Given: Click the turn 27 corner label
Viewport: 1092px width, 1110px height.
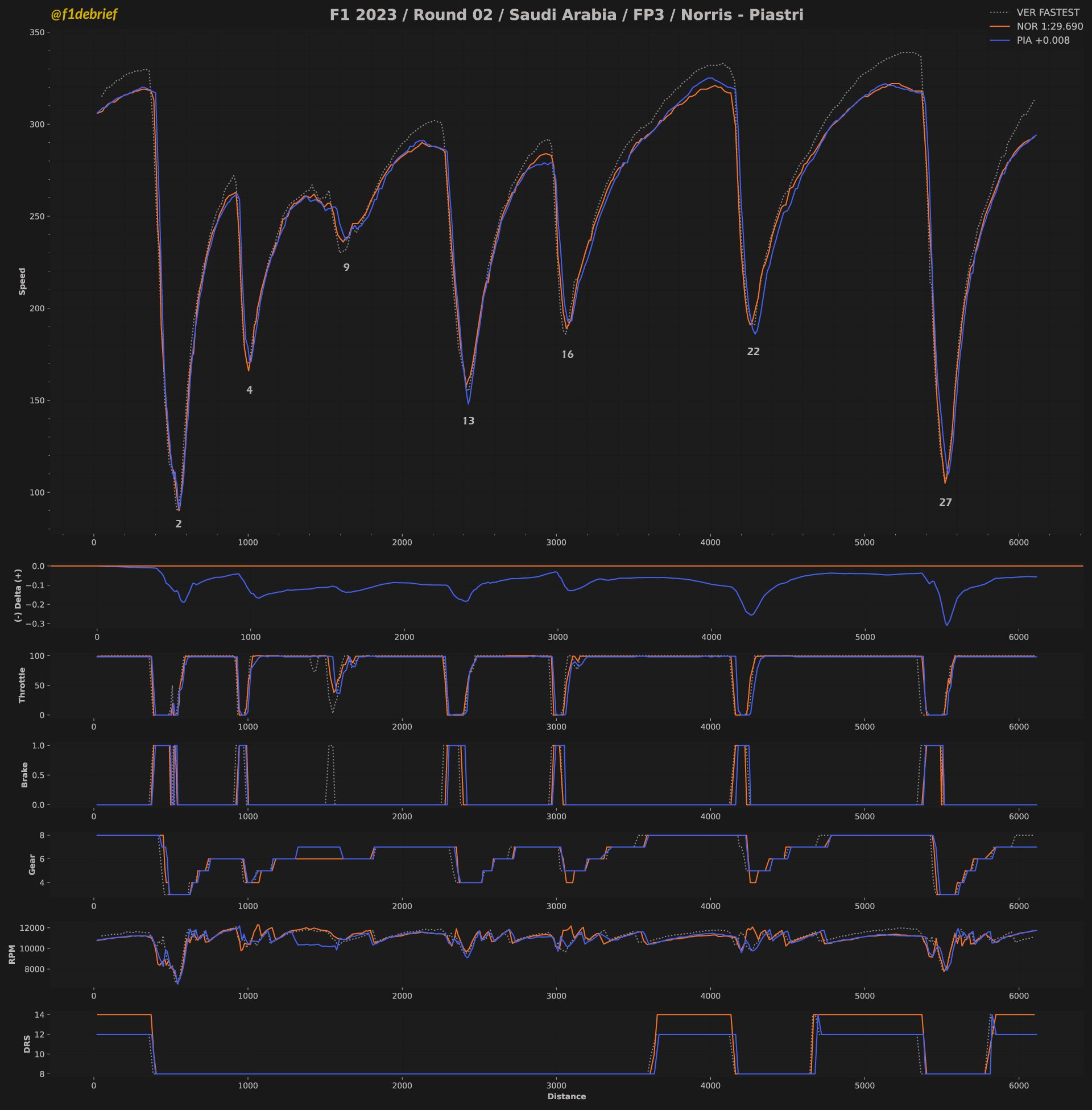Looking at the screenshot, I should click(945, 502).
